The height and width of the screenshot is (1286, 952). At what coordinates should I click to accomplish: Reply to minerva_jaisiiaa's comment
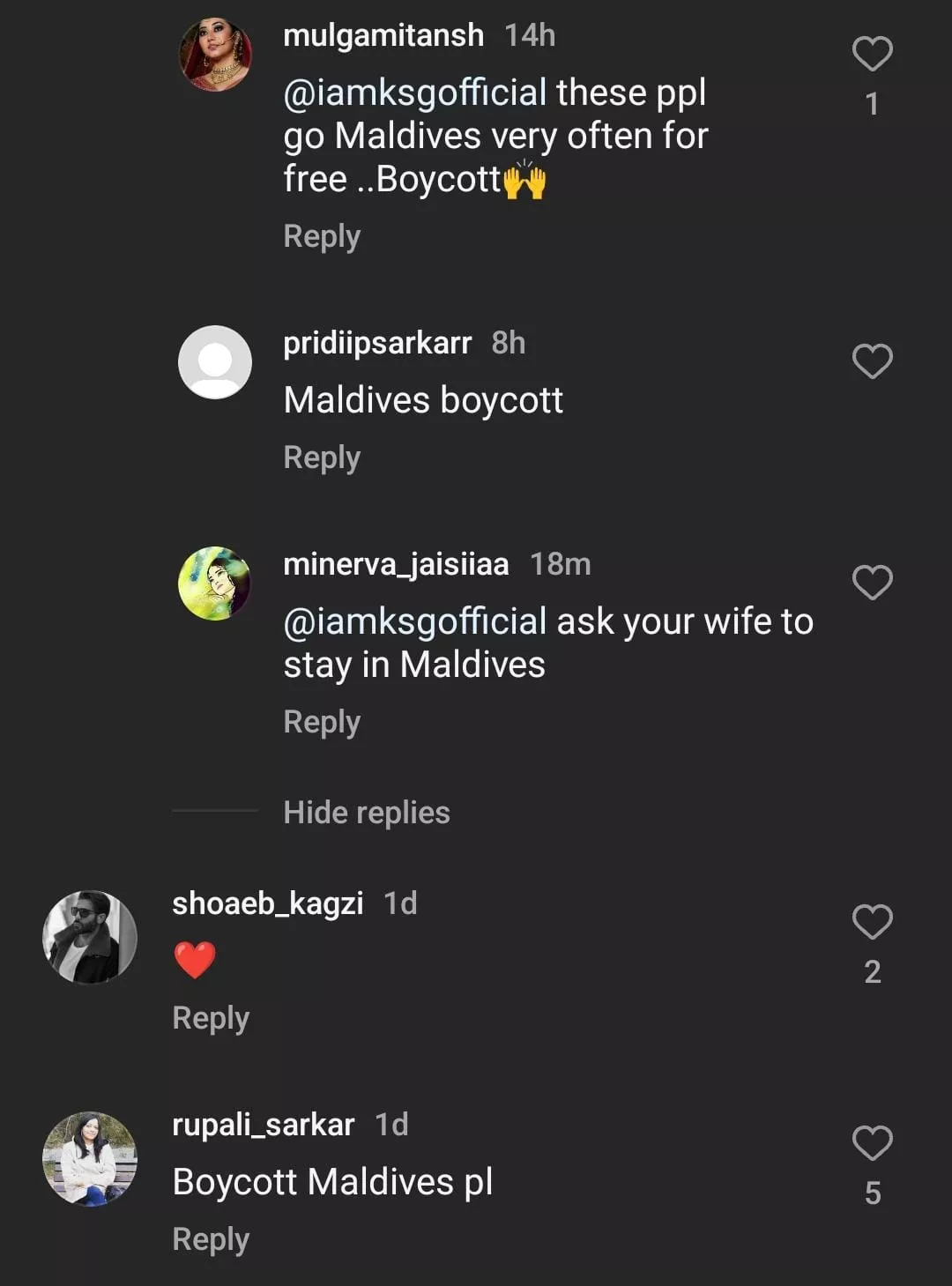coord(322,722)
